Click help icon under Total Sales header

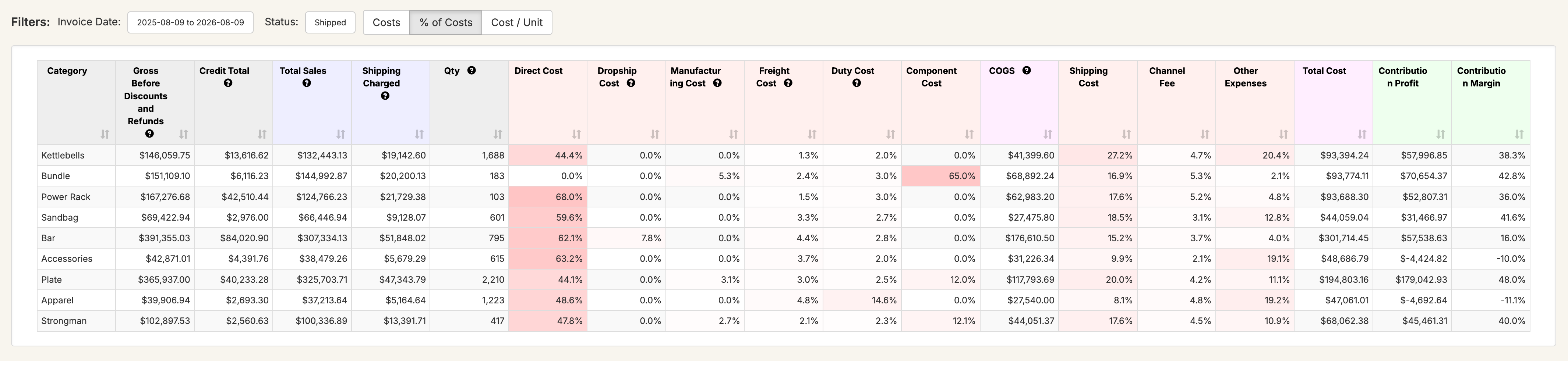306,83
